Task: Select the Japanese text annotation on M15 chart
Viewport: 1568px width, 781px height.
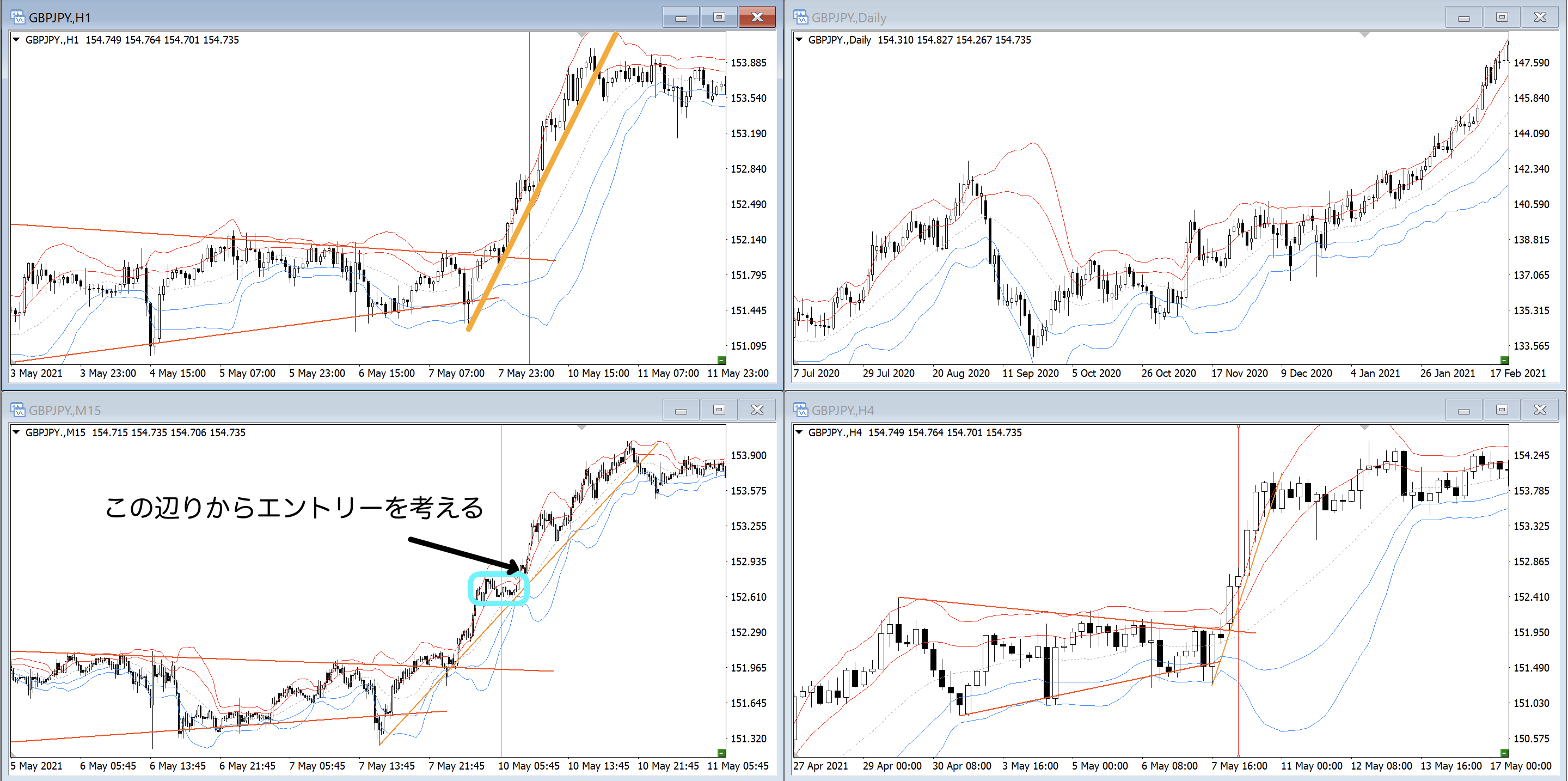Action: click(x=294, y=508)
